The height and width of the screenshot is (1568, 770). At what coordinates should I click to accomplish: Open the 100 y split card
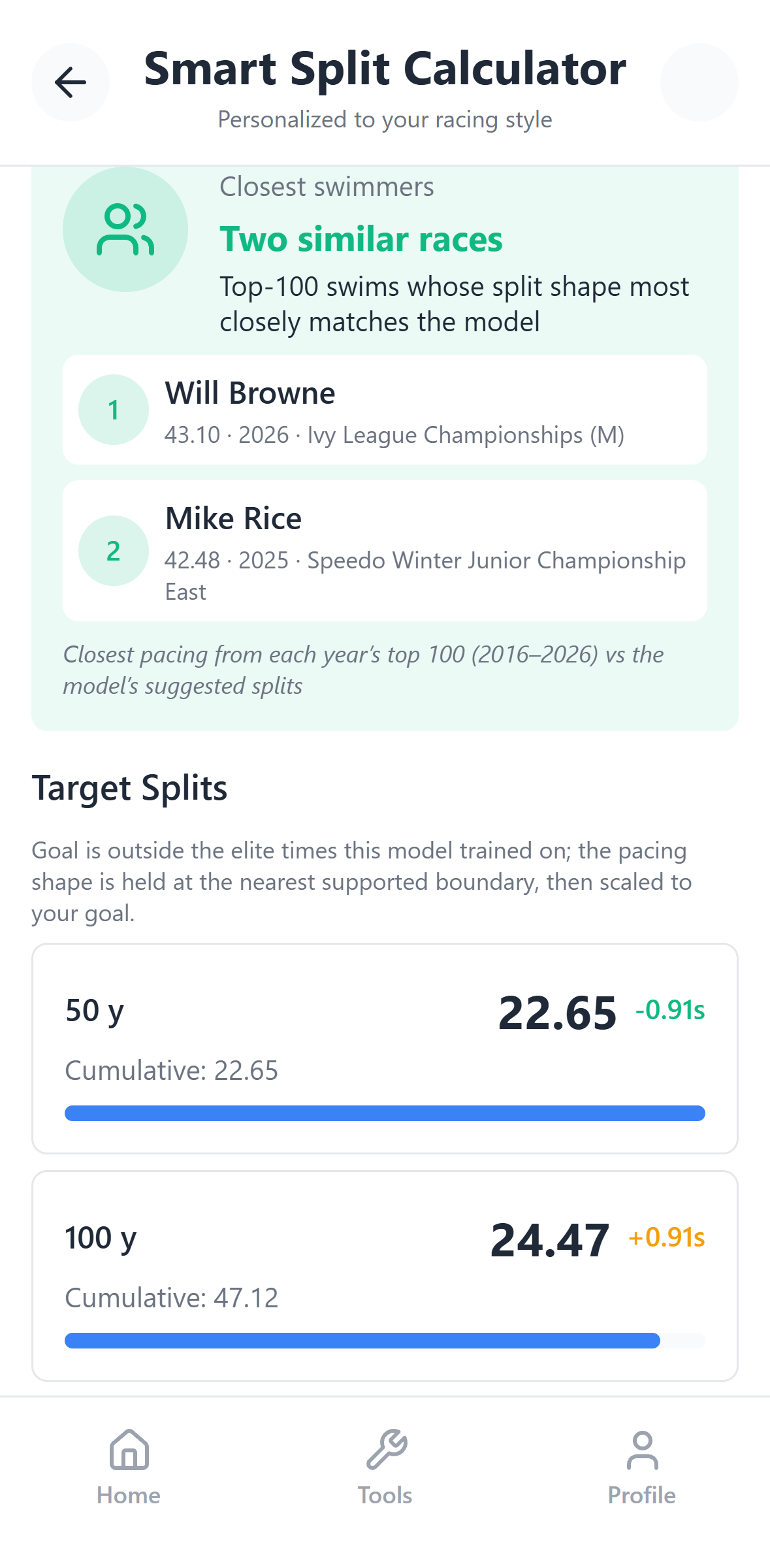[385, 1276]
